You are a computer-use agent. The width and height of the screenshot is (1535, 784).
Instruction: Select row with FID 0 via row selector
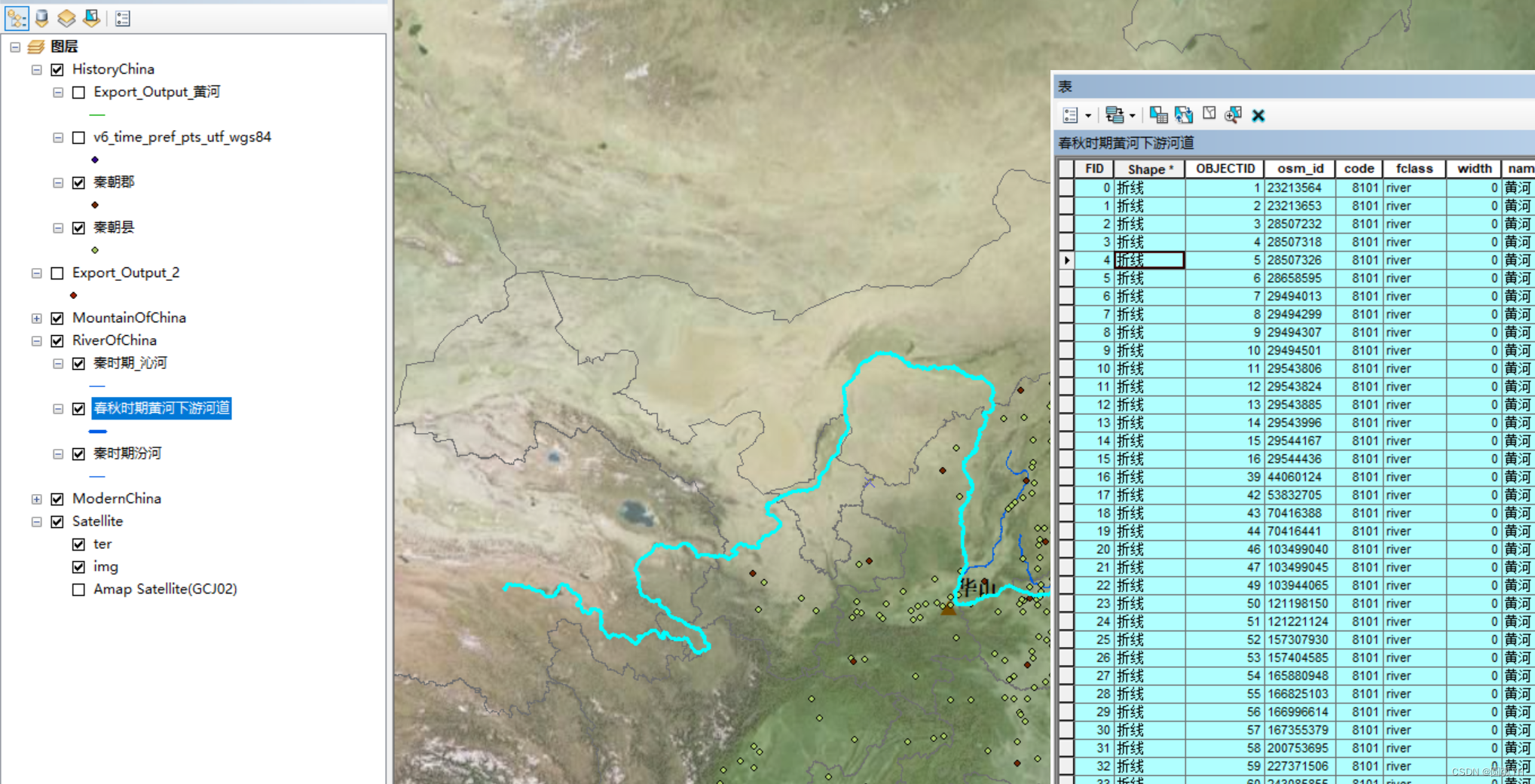coord(1066,188)
